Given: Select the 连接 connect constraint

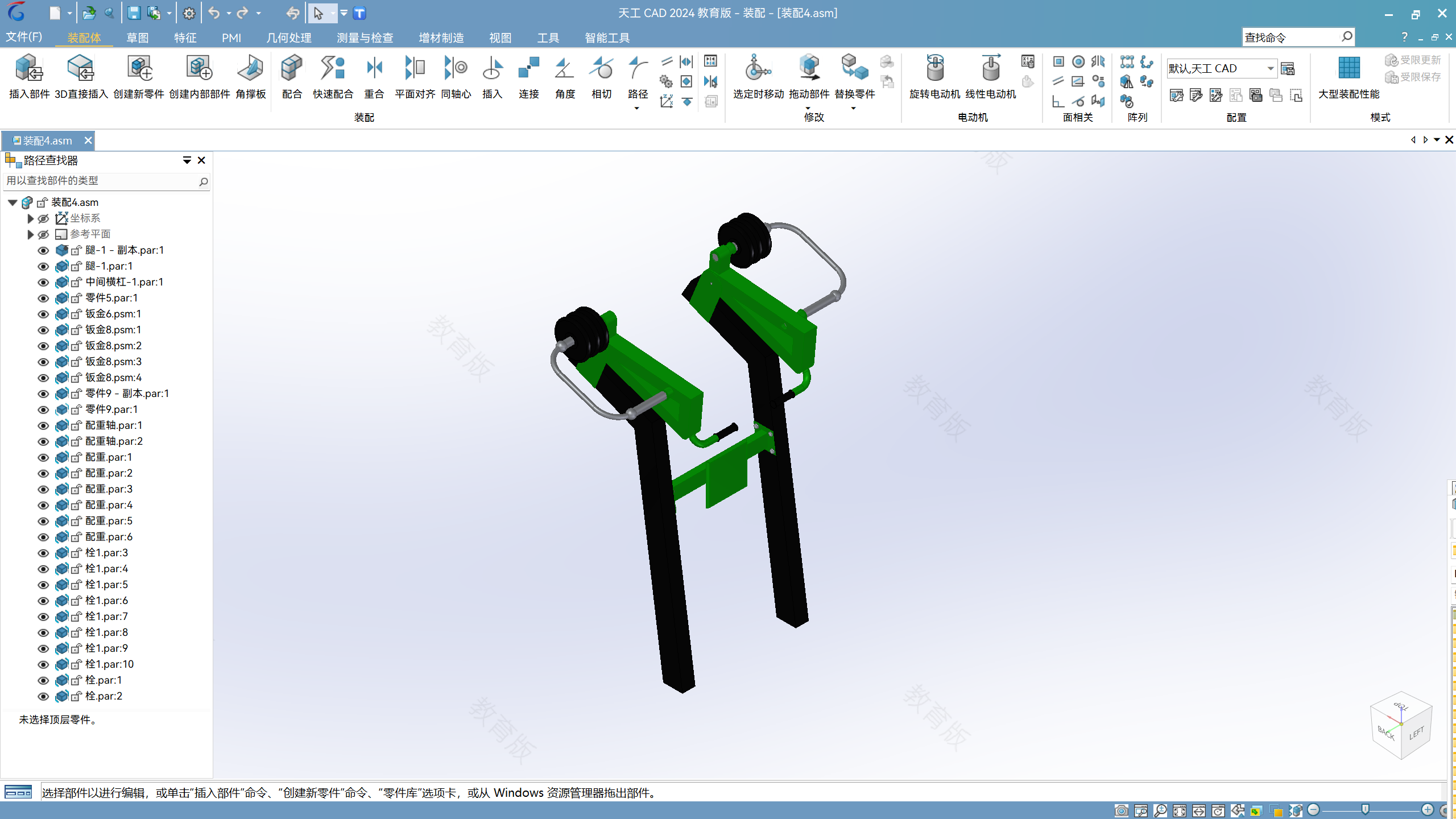Looking at the screenshot, I should pos(528,77).
